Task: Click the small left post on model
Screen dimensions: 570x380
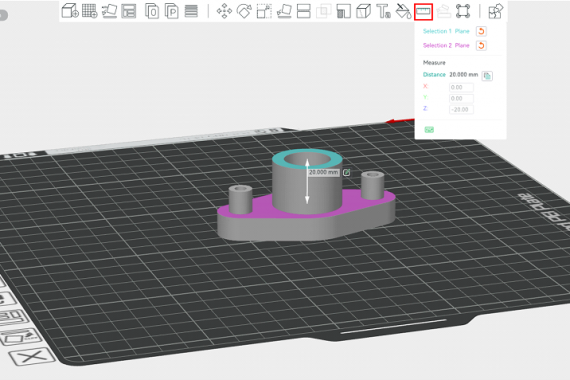Action: click(240, 199)
